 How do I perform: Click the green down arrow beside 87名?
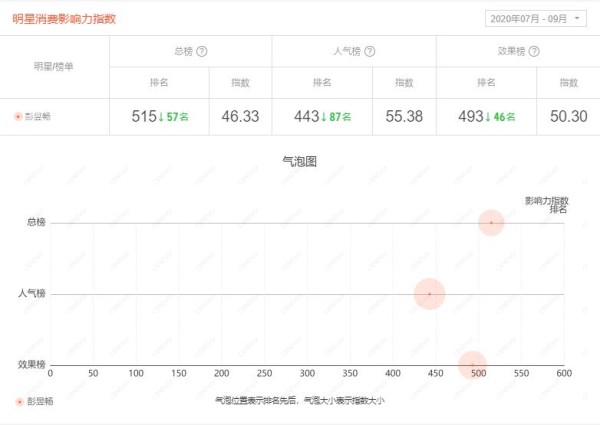pyautogui.click(x=324, y=117)
